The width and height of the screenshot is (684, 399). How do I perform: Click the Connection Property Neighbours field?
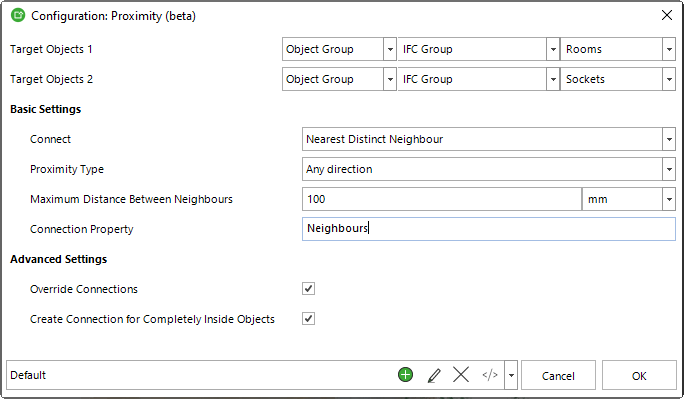point(489,229)
